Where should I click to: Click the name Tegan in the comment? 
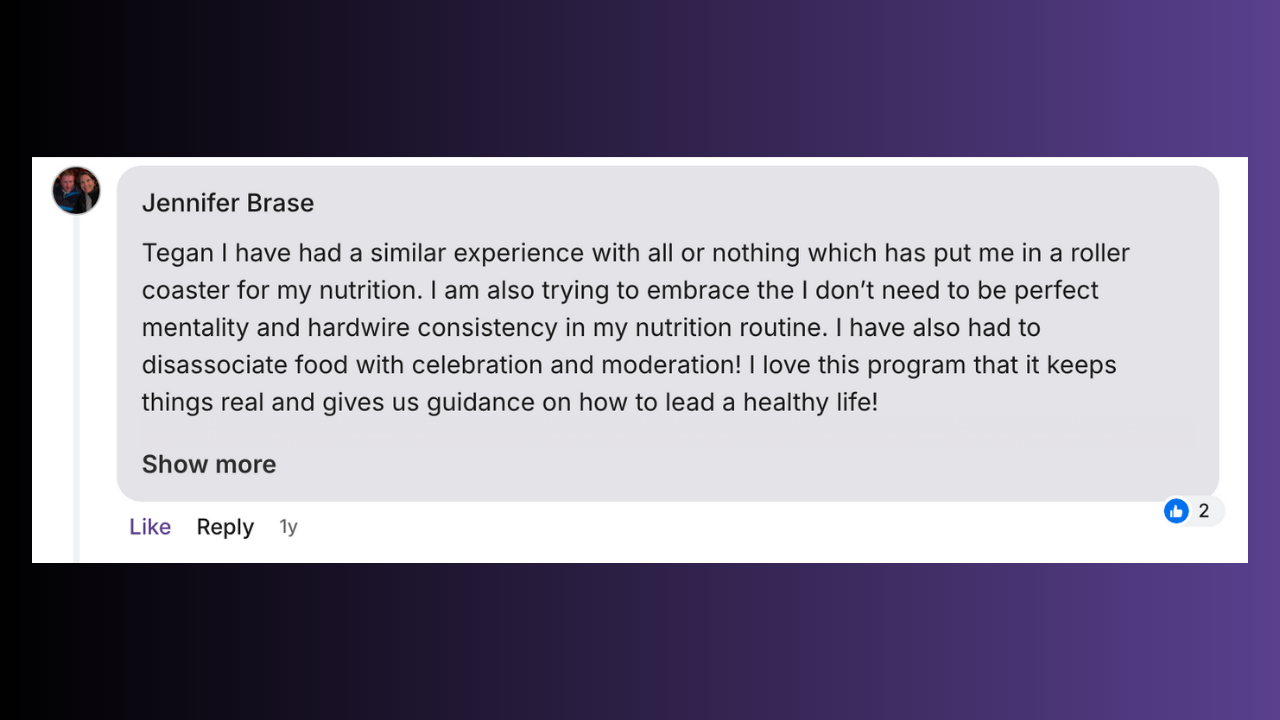[x=178, y=253]
